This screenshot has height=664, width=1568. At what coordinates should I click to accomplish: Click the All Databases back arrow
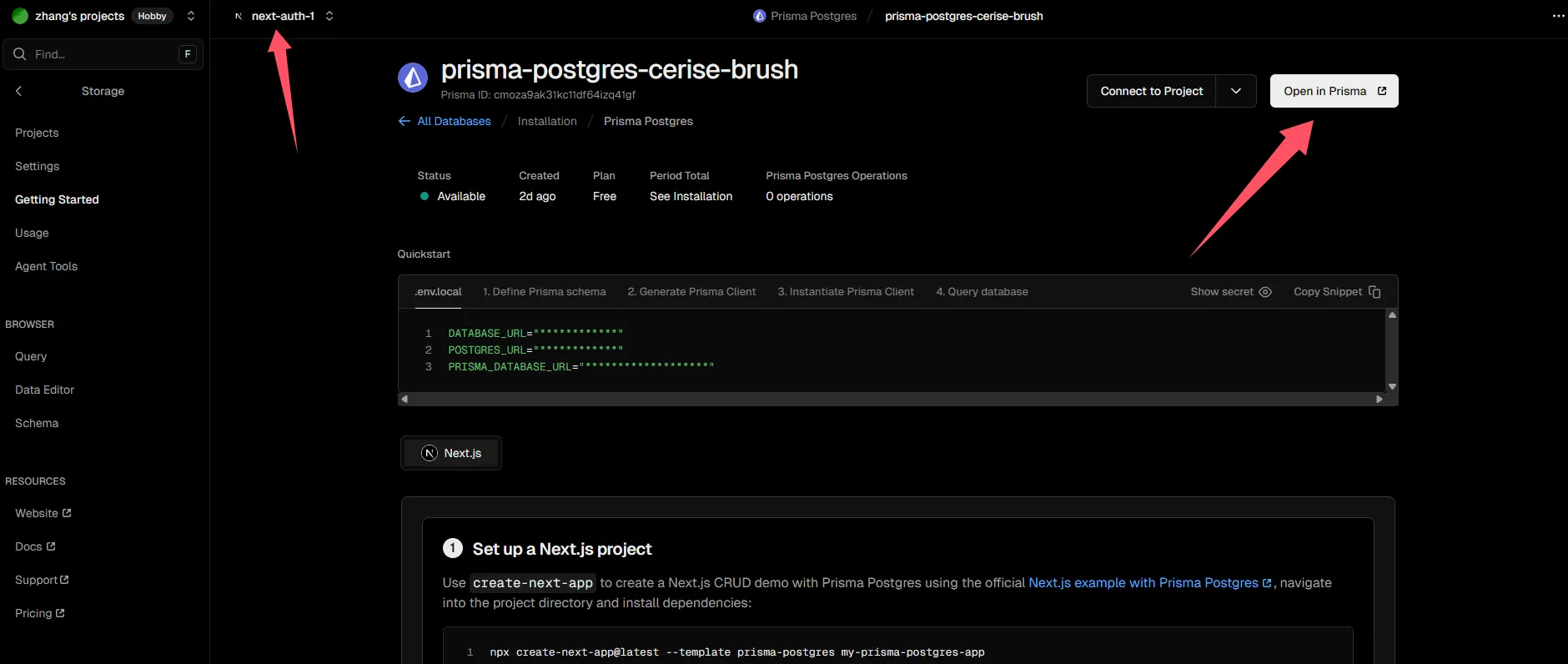click(405, 121)
